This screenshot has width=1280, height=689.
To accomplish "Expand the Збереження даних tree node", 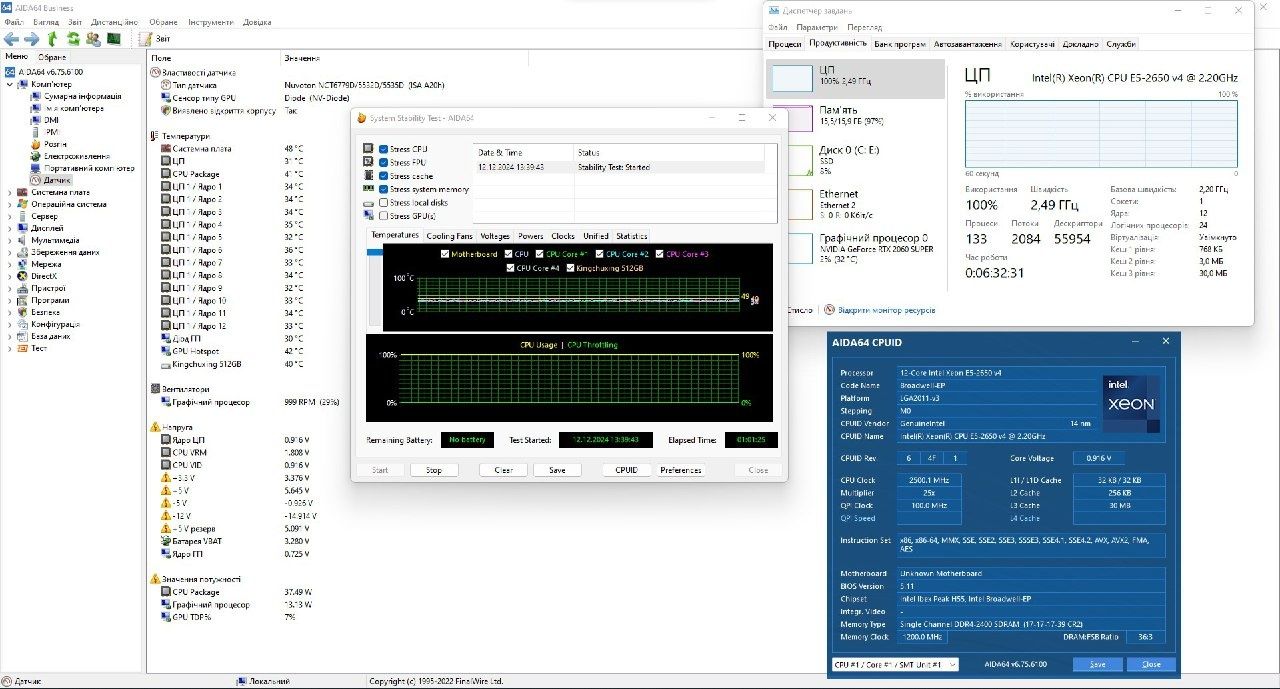I will tap(11, 252).
